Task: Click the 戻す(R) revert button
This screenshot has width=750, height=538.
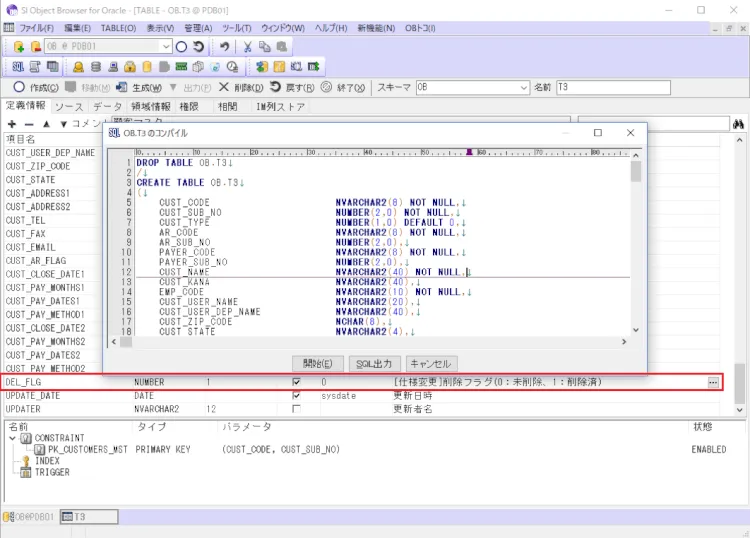Action: [292, 88]
